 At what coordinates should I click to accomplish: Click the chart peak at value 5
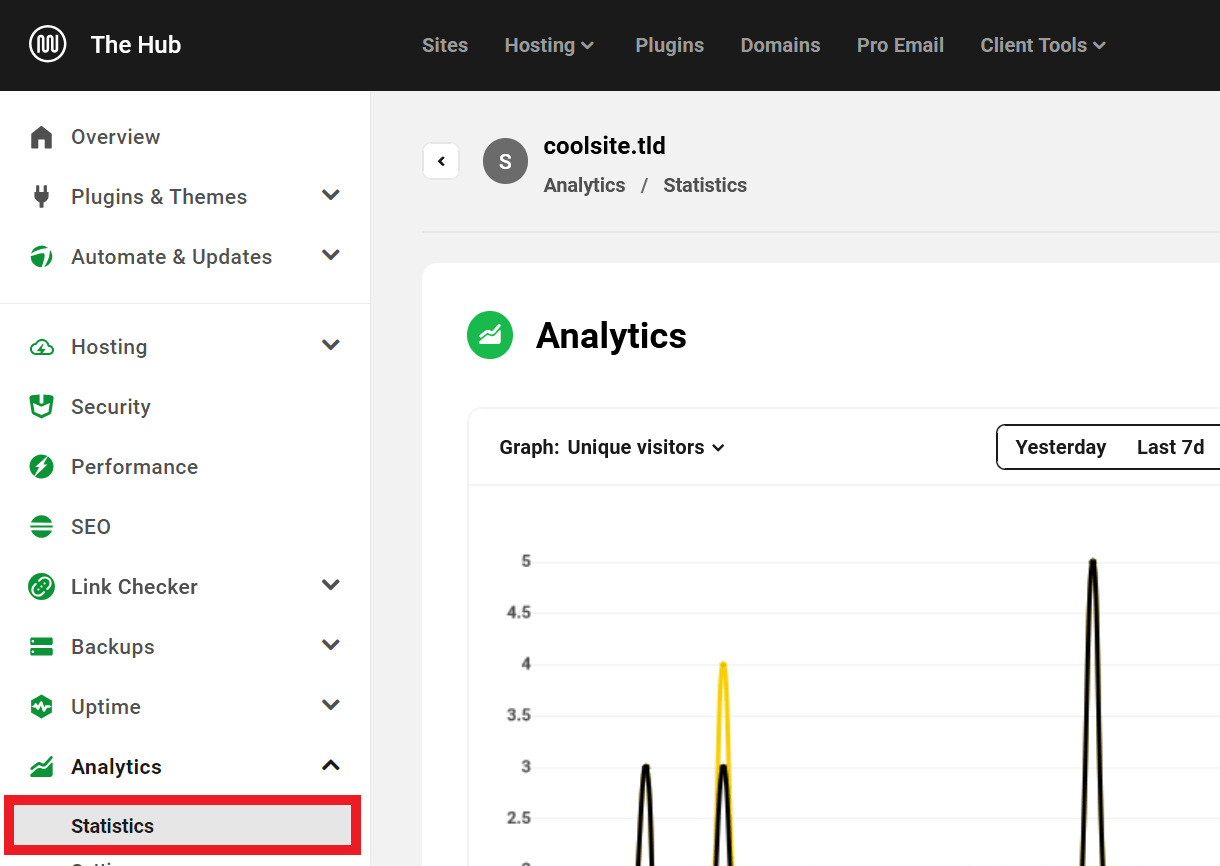1092,561
